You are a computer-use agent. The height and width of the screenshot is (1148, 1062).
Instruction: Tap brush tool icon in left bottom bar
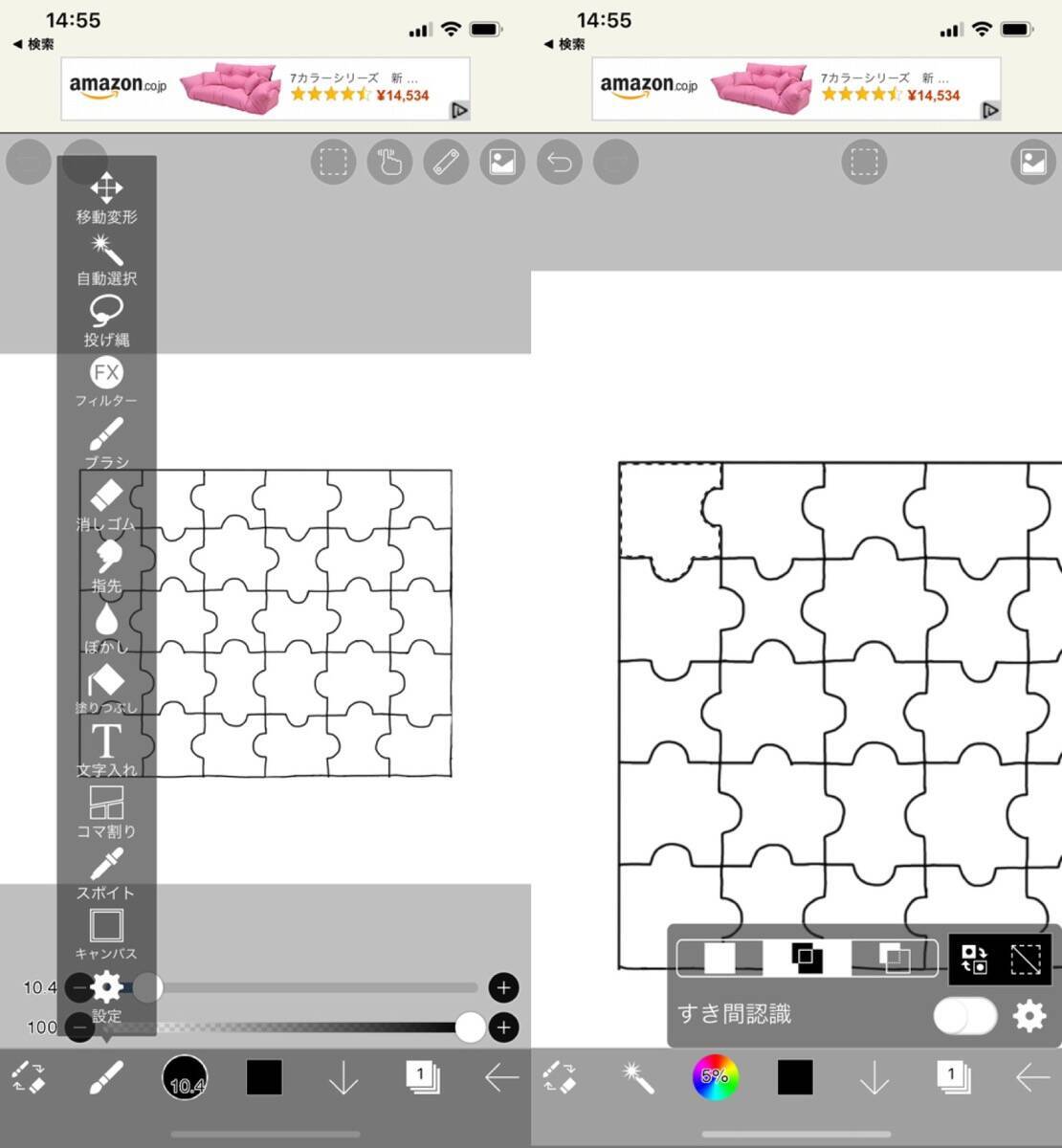pos(106,1077)
